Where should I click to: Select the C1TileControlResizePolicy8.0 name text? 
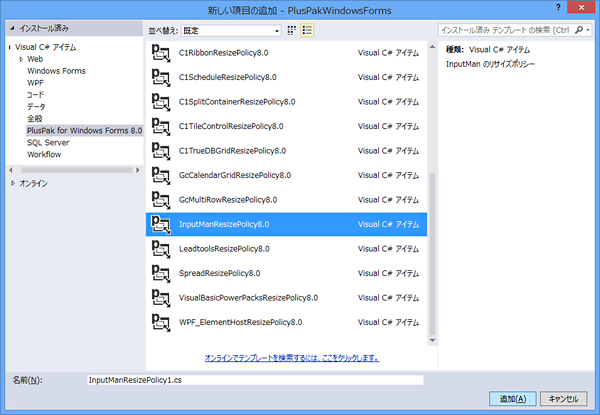click(x=231, y=126)
